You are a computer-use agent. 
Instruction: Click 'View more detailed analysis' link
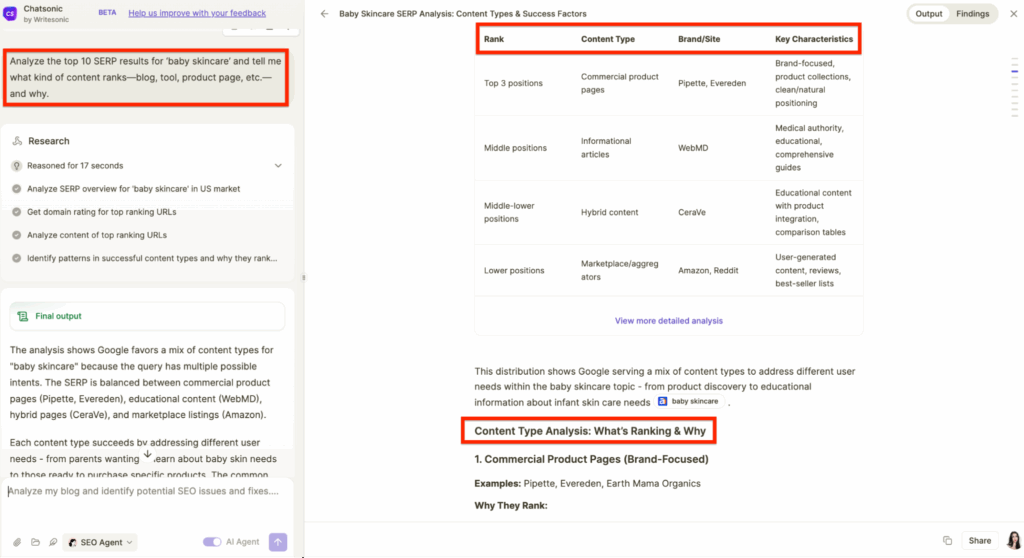coord(668,321)
